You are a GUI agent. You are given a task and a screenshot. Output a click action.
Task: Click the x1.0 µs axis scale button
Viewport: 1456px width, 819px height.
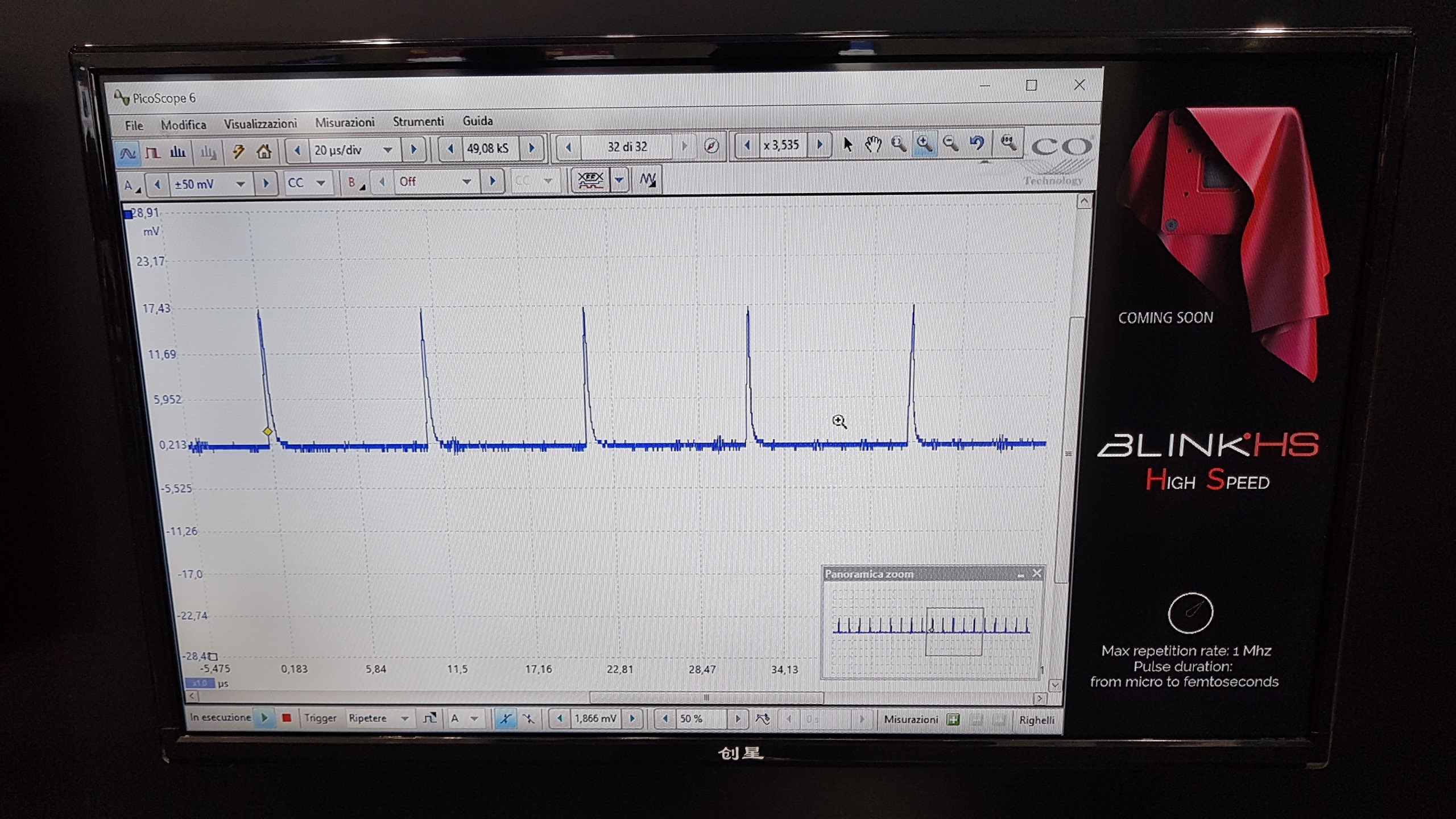[x=200, y=683]
